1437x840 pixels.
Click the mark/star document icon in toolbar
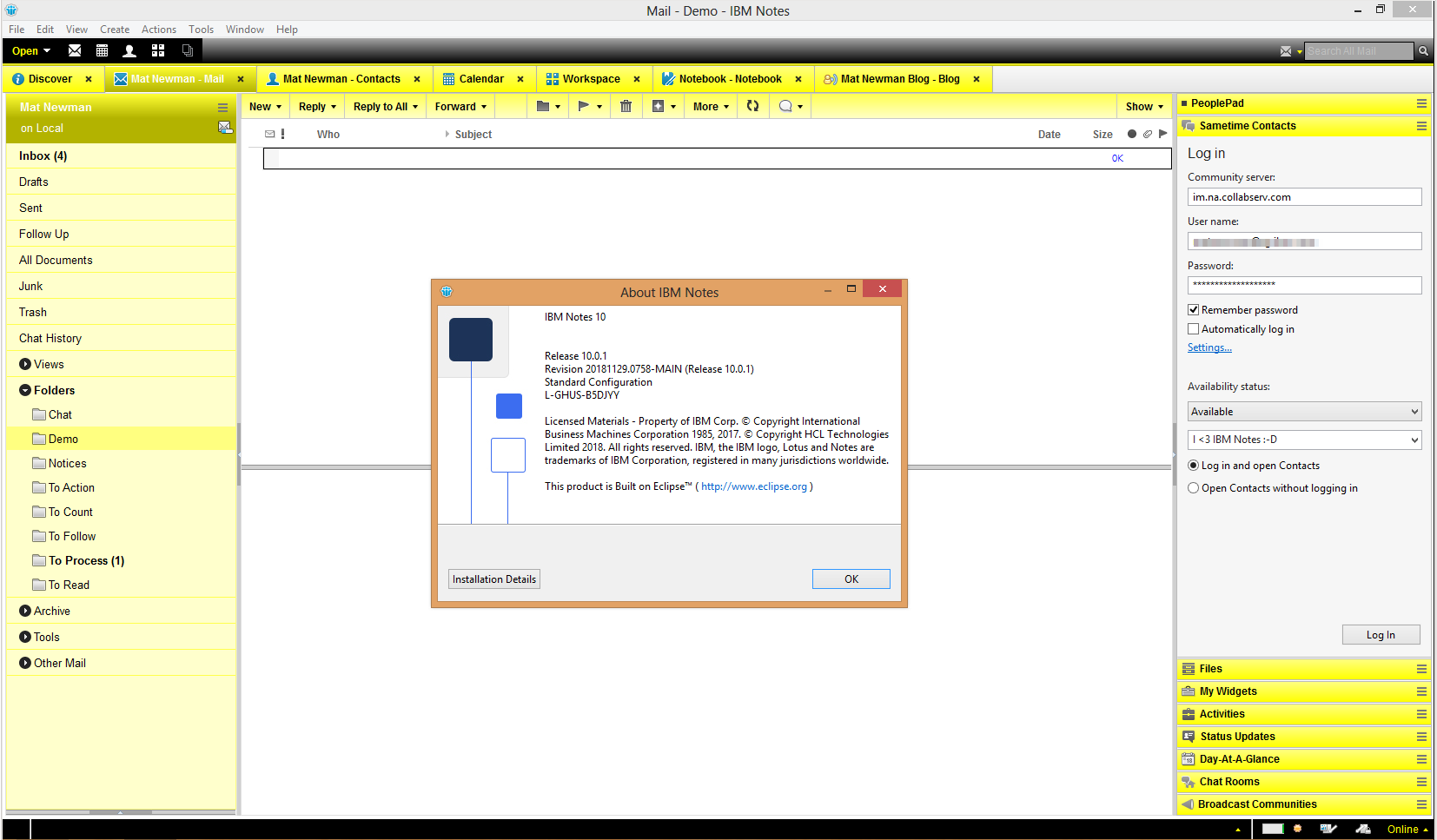[658, 106]
